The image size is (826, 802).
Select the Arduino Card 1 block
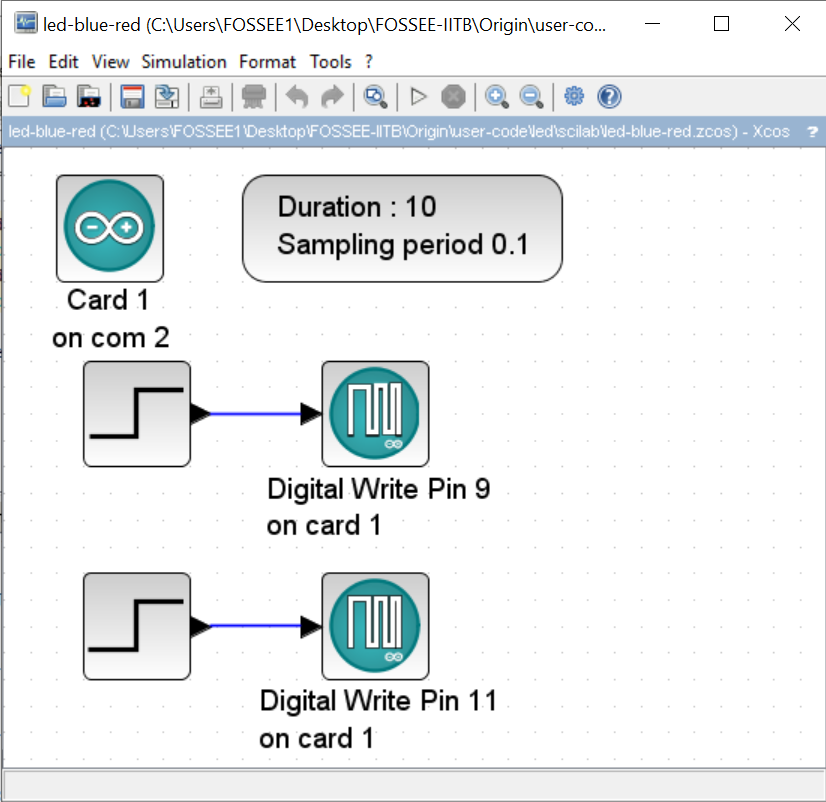110,229
